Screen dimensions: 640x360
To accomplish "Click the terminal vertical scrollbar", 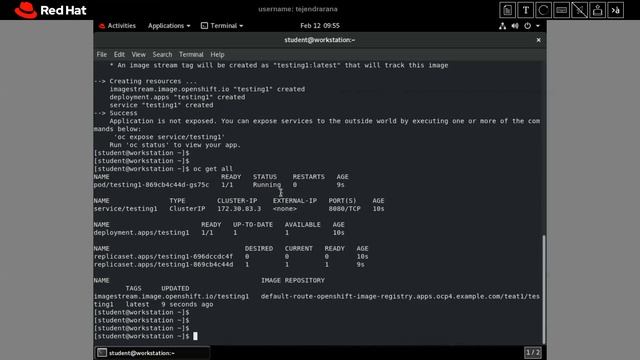I will (x=544, y=289).
